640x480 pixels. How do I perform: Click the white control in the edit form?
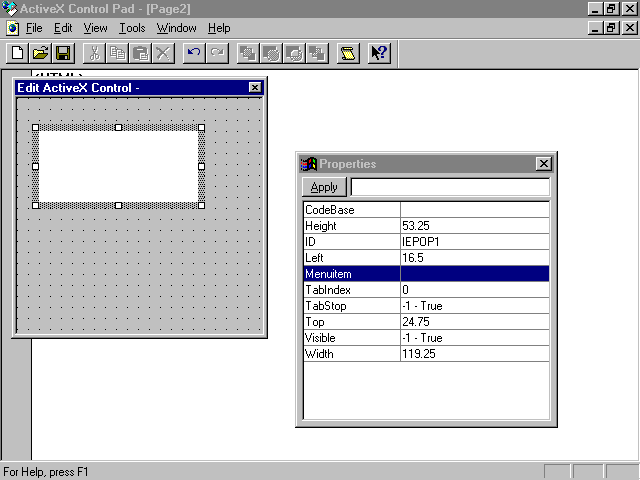(x=118, y=165)
